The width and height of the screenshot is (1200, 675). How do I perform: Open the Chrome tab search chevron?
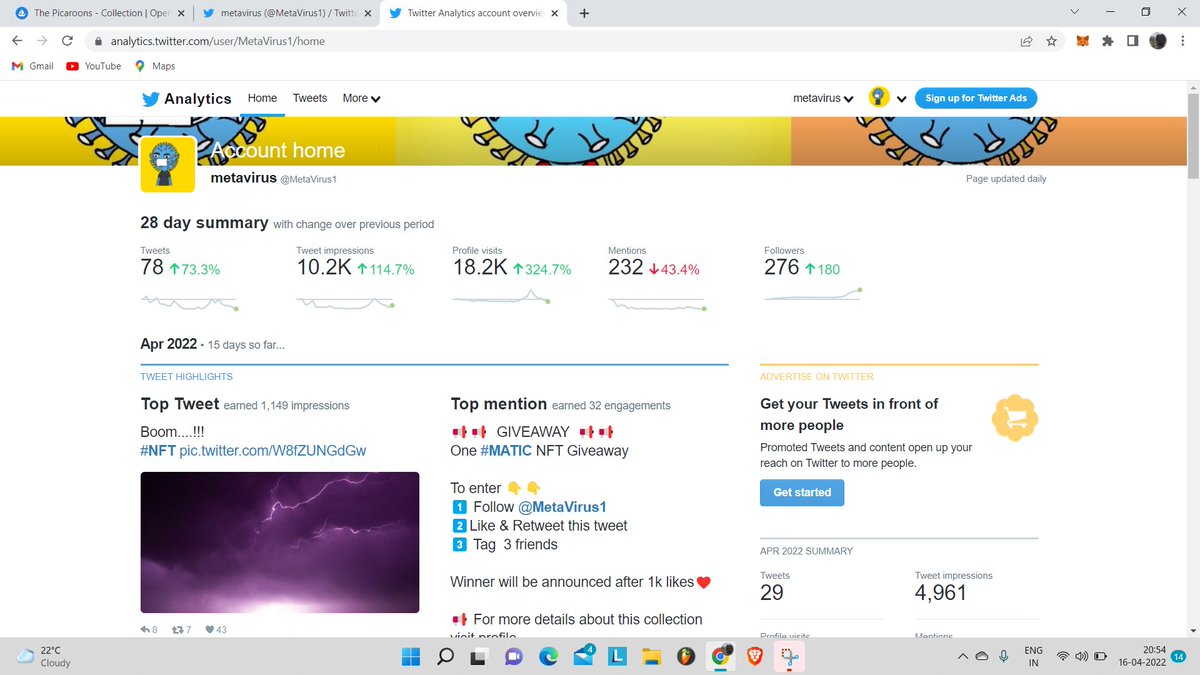pos(1075,13)
